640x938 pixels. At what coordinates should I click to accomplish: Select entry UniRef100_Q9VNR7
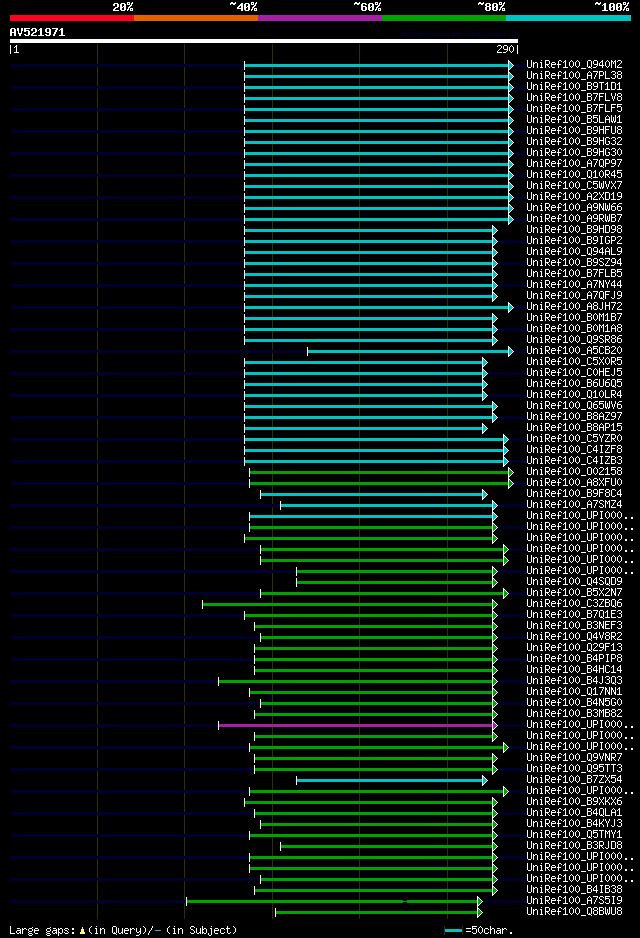pyautogui.click(x=574, y=757)
